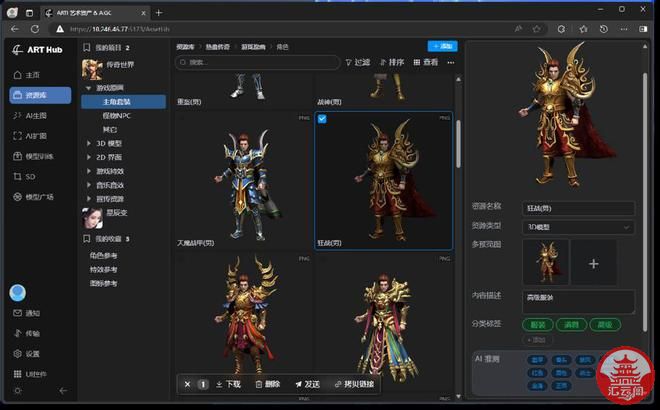Expand the 音乐音效 tree node
660x410 pixels.
tap(88, 185)
